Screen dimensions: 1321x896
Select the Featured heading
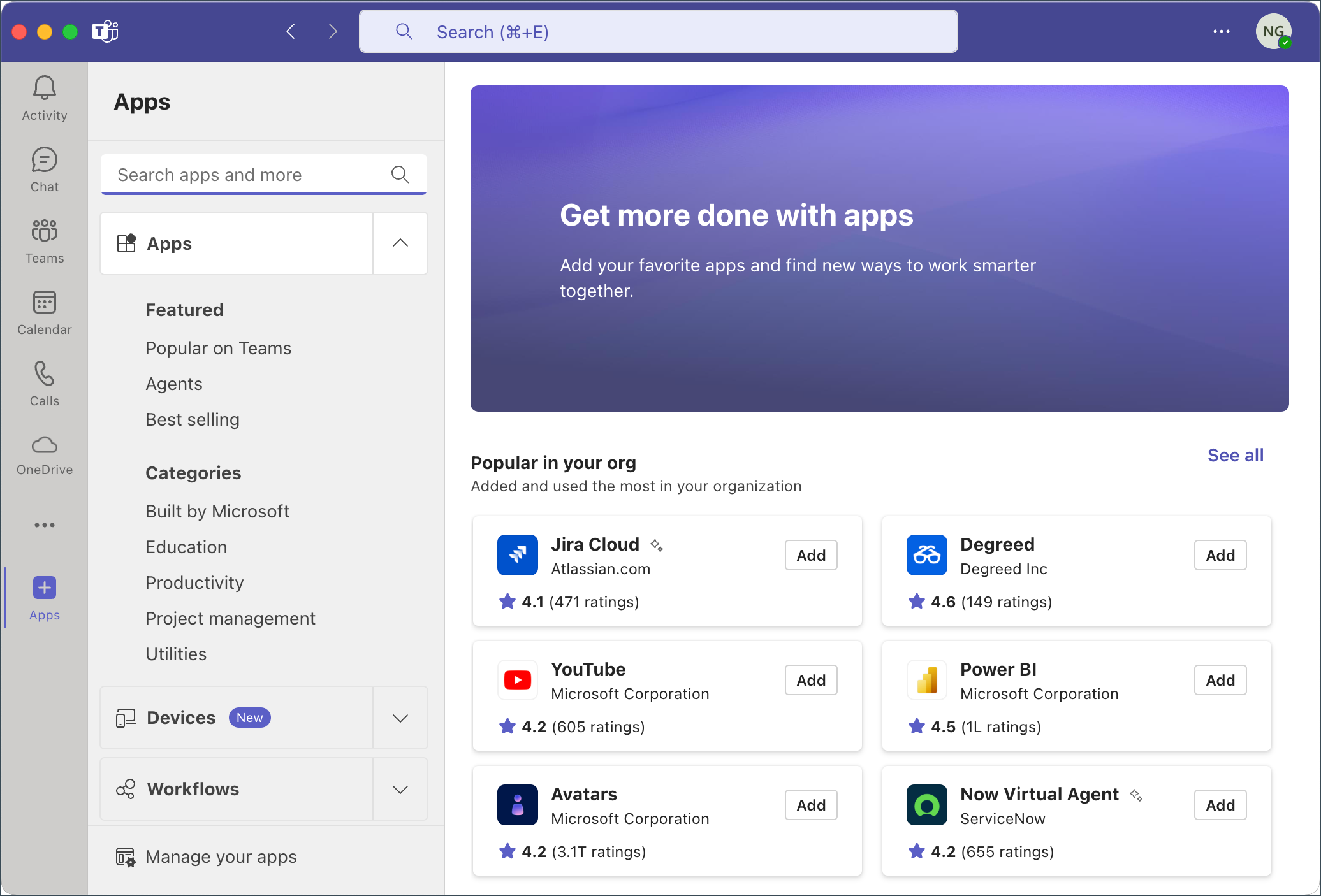(x=184, y=310)
